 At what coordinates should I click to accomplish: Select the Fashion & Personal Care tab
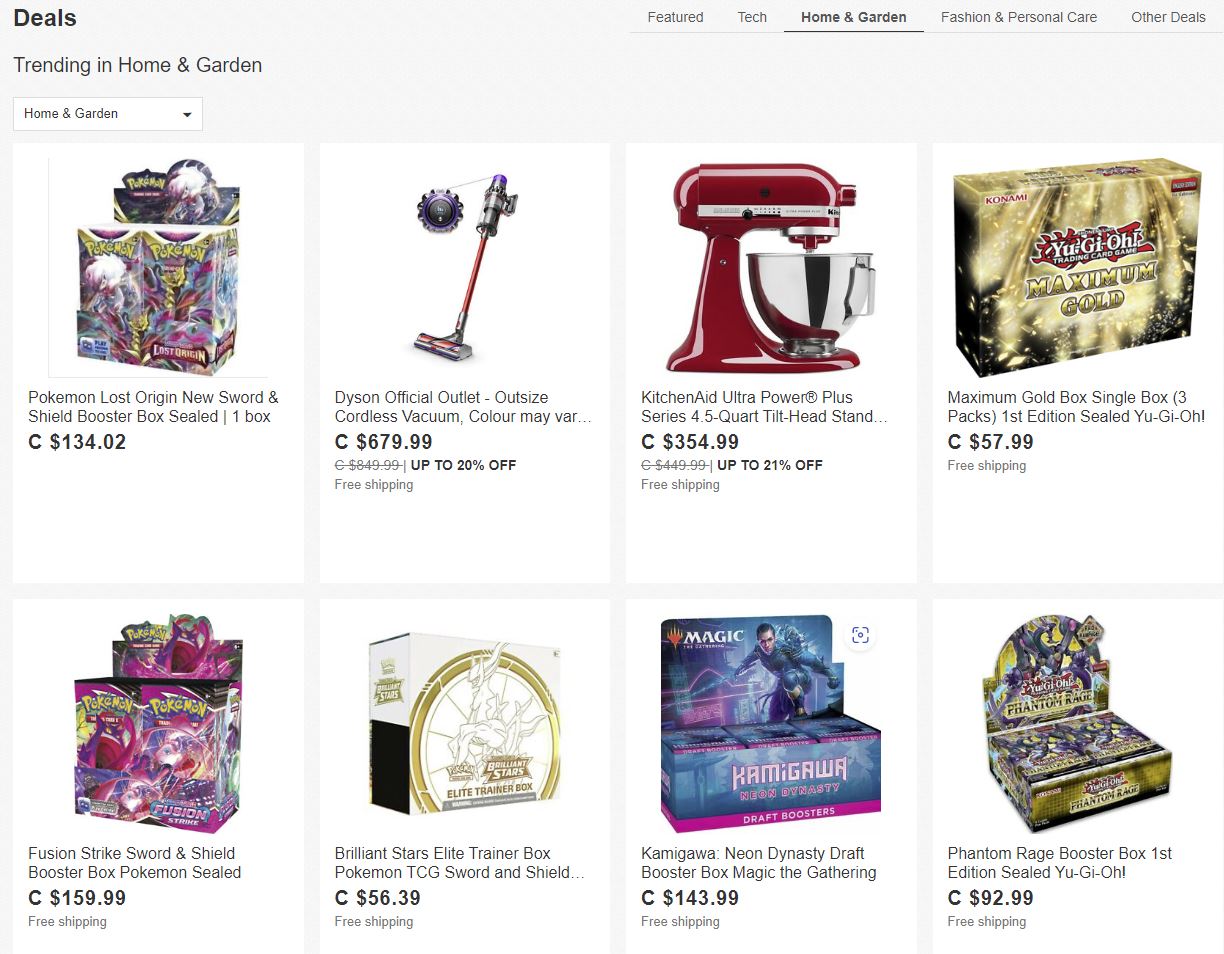point(1019,17)
